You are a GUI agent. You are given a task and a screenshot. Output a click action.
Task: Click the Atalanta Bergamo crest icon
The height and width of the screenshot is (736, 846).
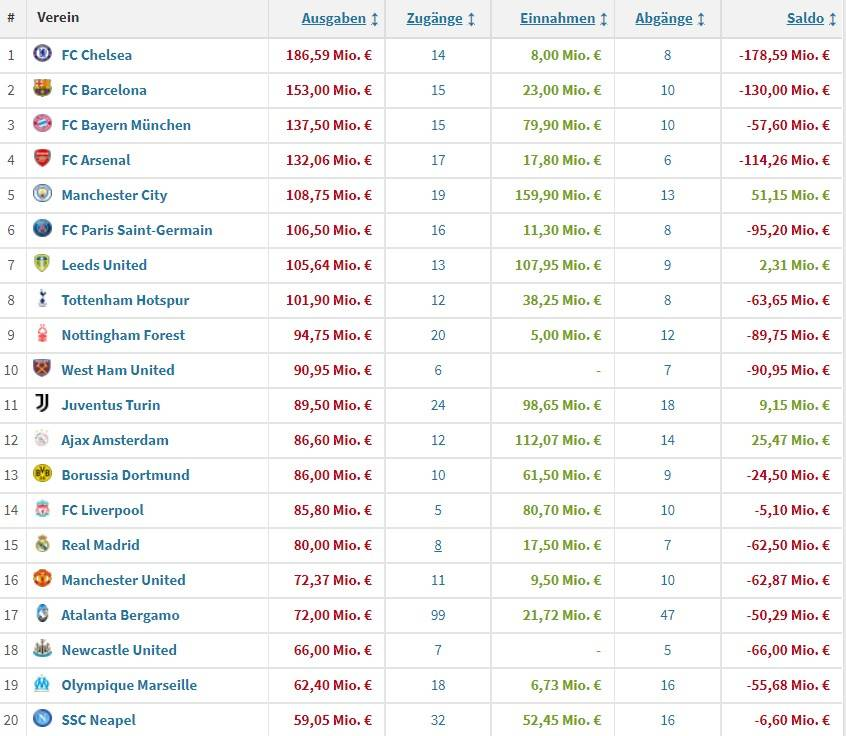pos(42,614)
